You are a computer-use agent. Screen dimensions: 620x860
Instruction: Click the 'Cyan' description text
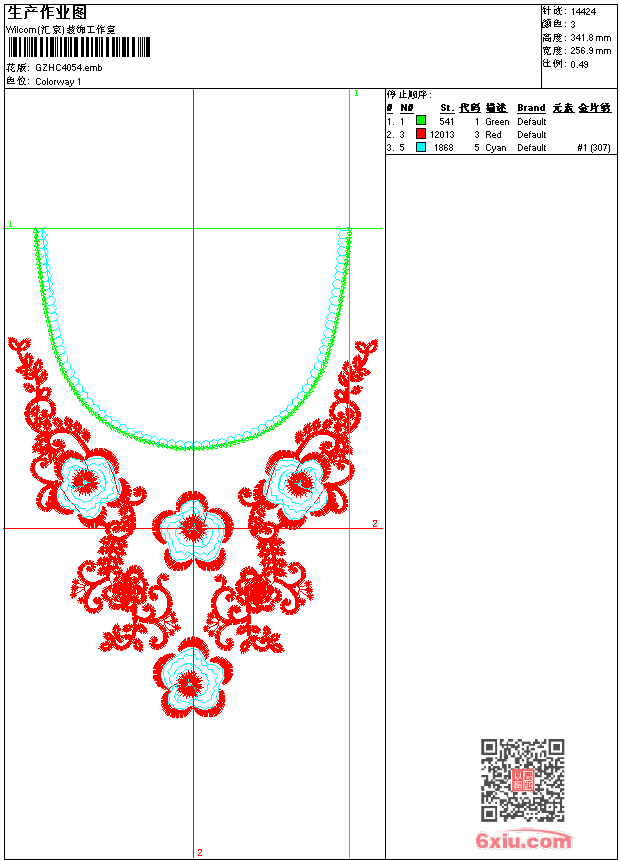click(495, 148)
